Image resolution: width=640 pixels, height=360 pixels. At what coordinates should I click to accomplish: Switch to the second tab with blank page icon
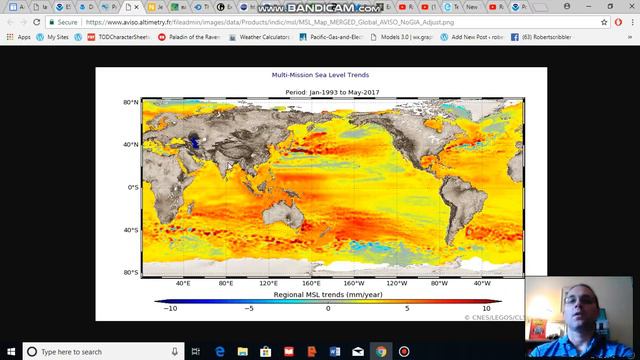40,7
